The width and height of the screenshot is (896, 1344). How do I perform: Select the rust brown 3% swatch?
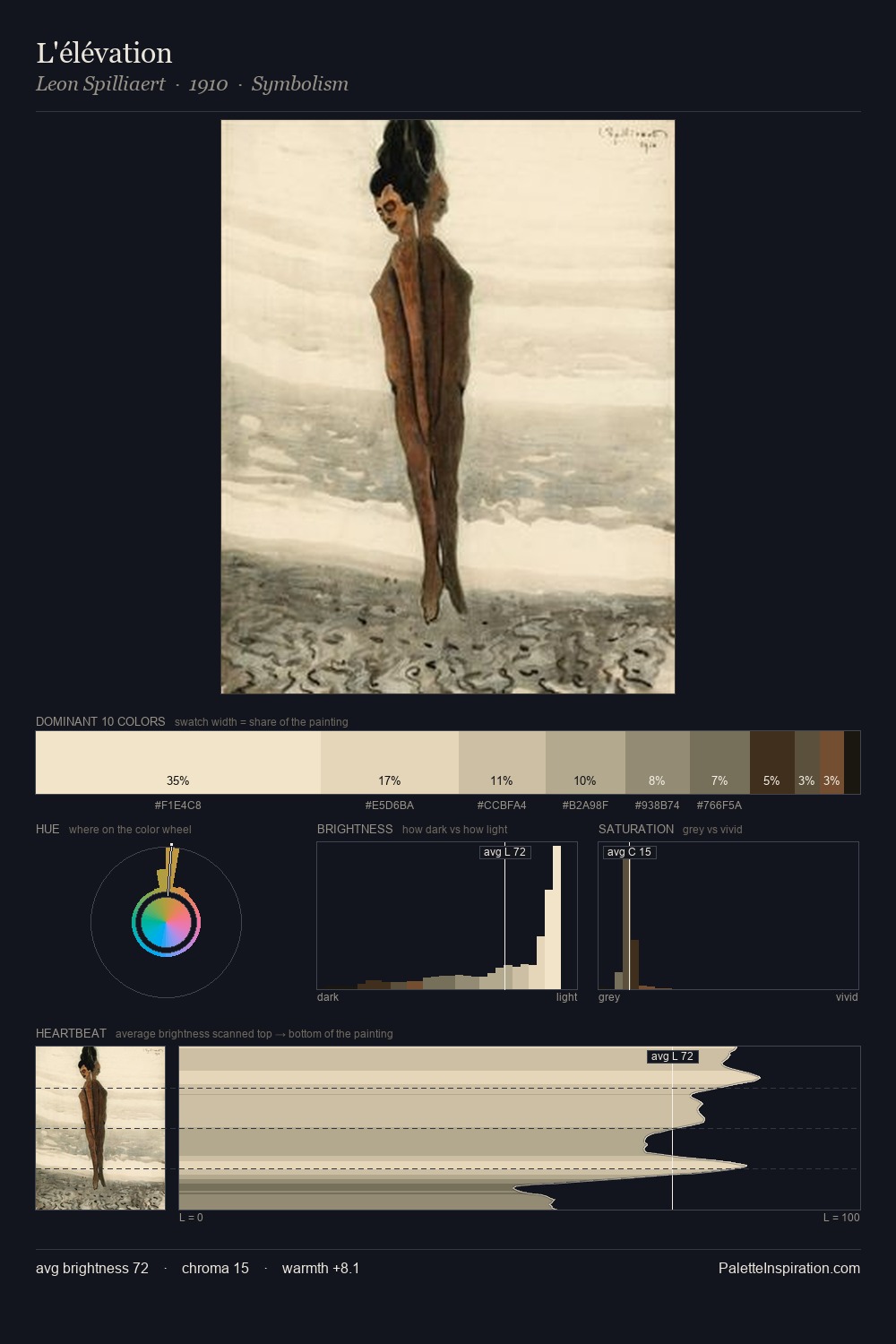(831, 762)
